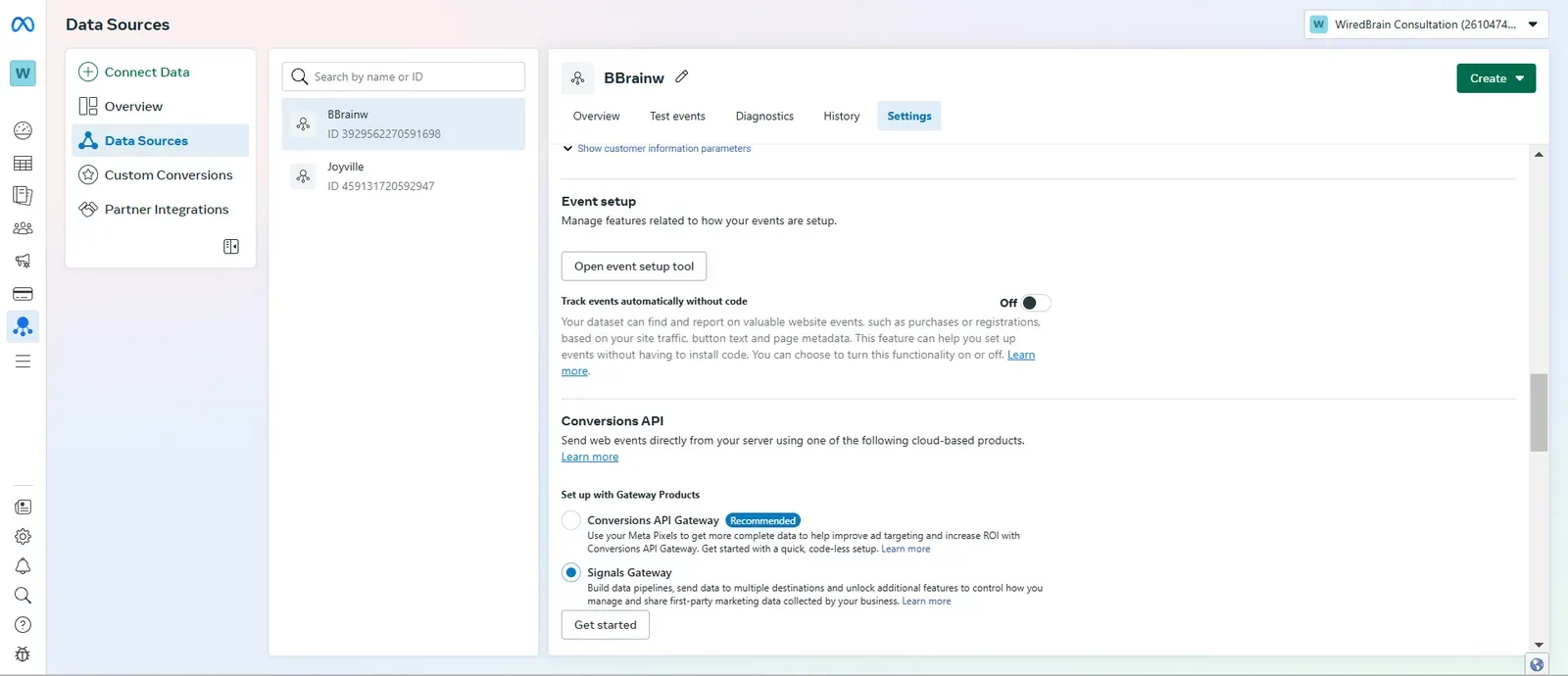Click the dataset icon beside BBrainw title
The height and width of the screenshot is (676, 1568).
click(578, 78)
